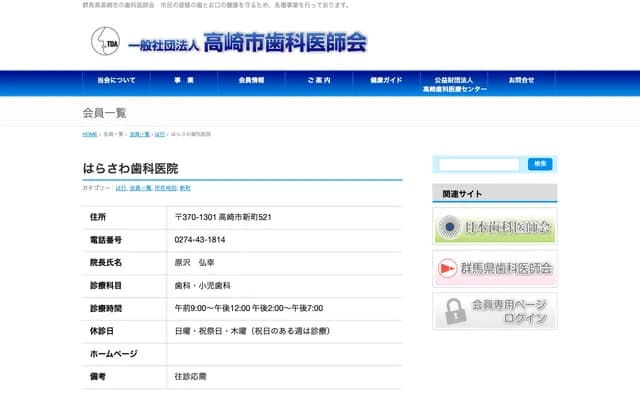Viewport: 640px width, 400px height.
Task: Go to the ご案内 menu item
Action: click(319, 80)
